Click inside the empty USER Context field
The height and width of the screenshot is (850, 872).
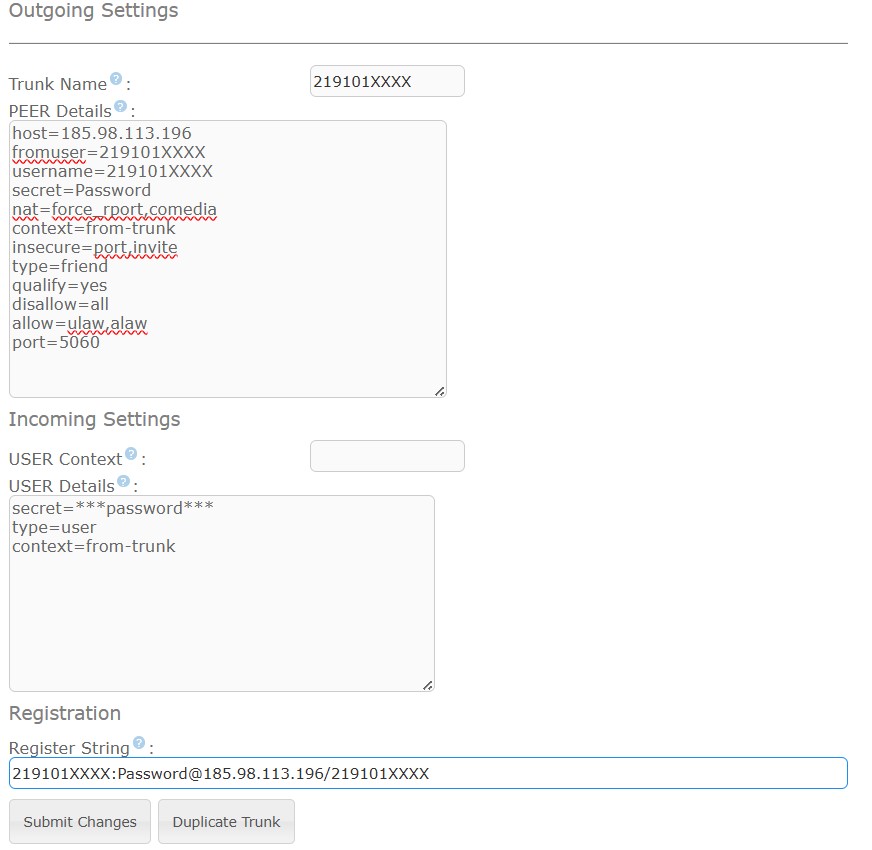387,456
